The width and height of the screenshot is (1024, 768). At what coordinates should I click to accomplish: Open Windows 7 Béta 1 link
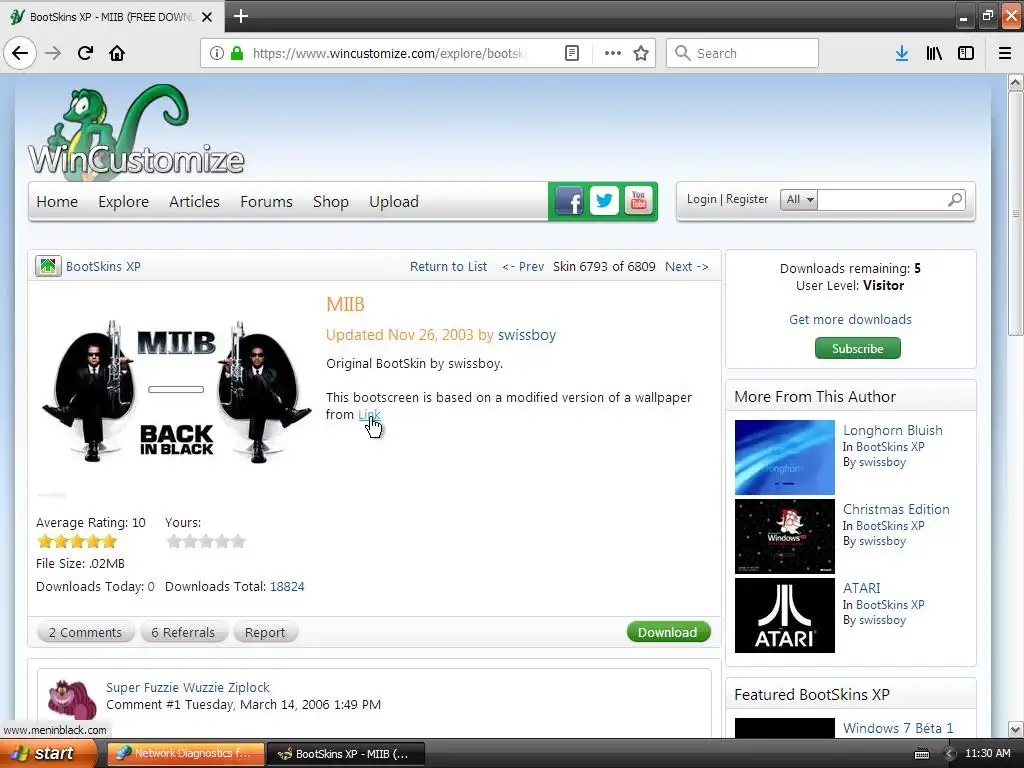click(898, 728)
